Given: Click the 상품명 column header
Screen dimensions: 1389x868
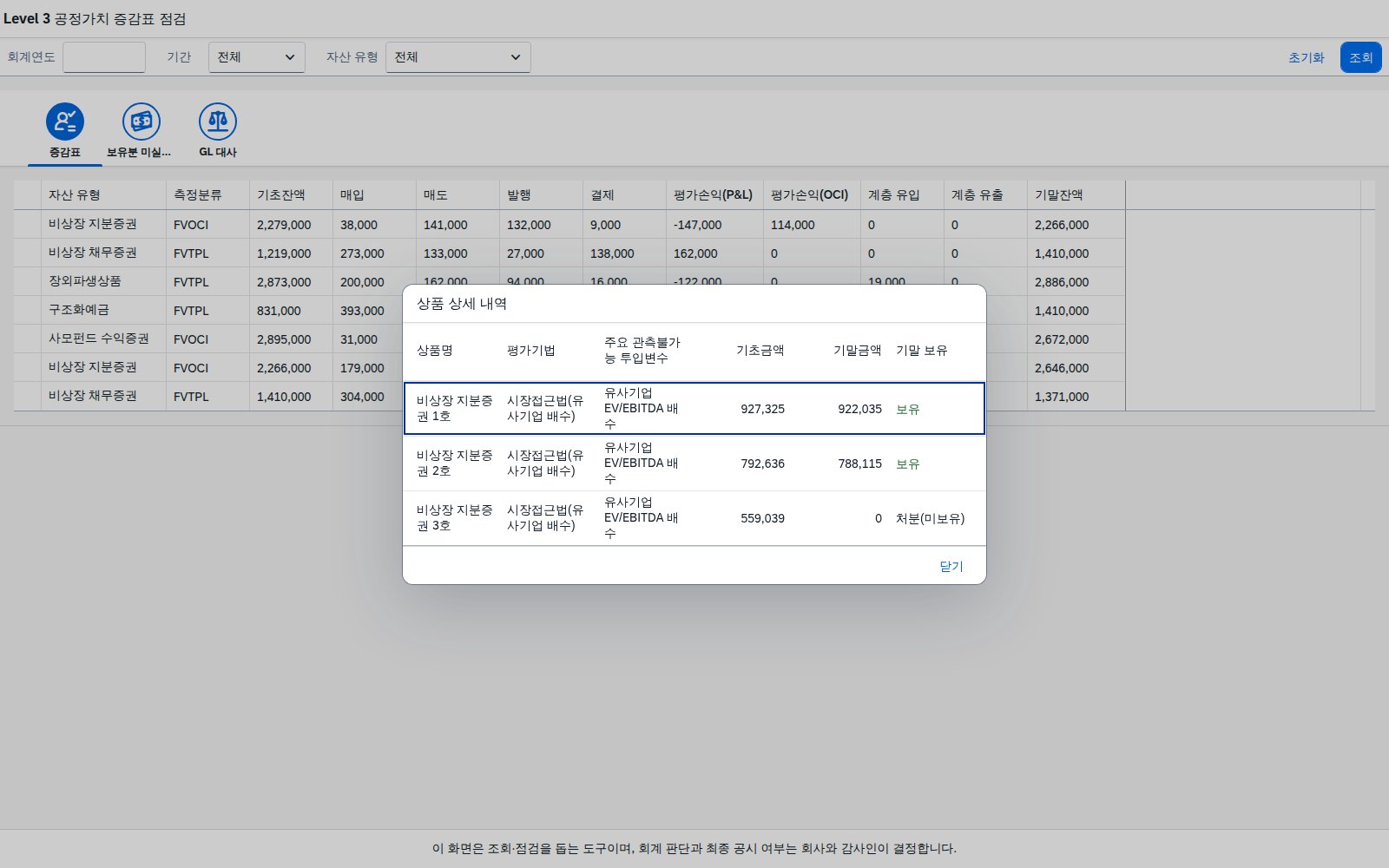Looking at the screenshot, I should [435, 351].
